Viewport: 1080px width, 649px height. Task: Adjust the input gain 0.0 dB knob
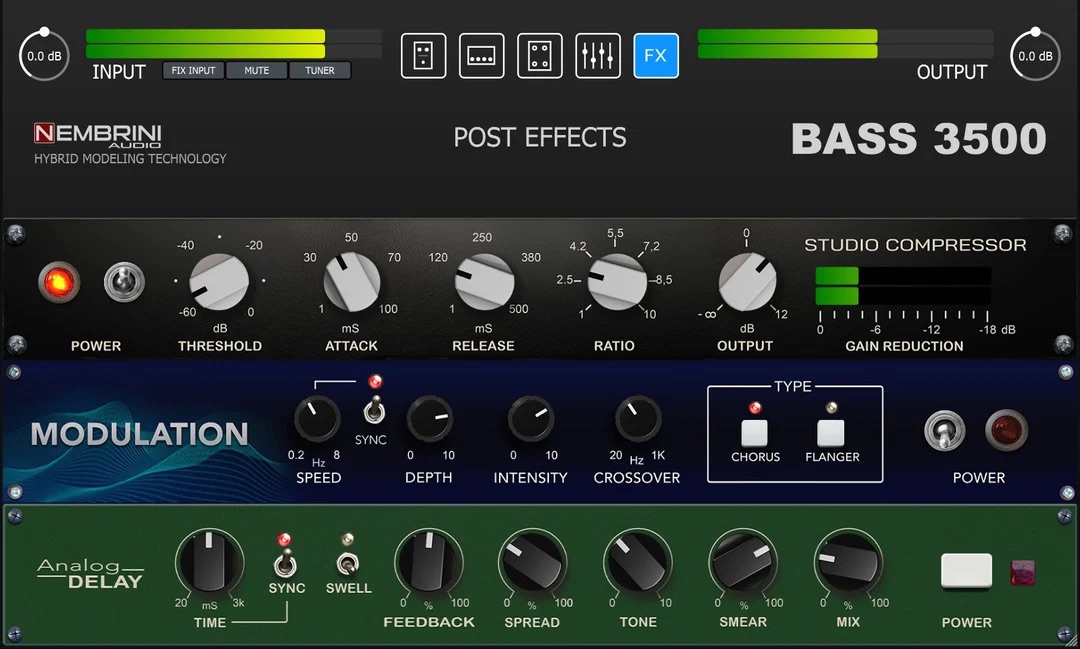[44, 56]
